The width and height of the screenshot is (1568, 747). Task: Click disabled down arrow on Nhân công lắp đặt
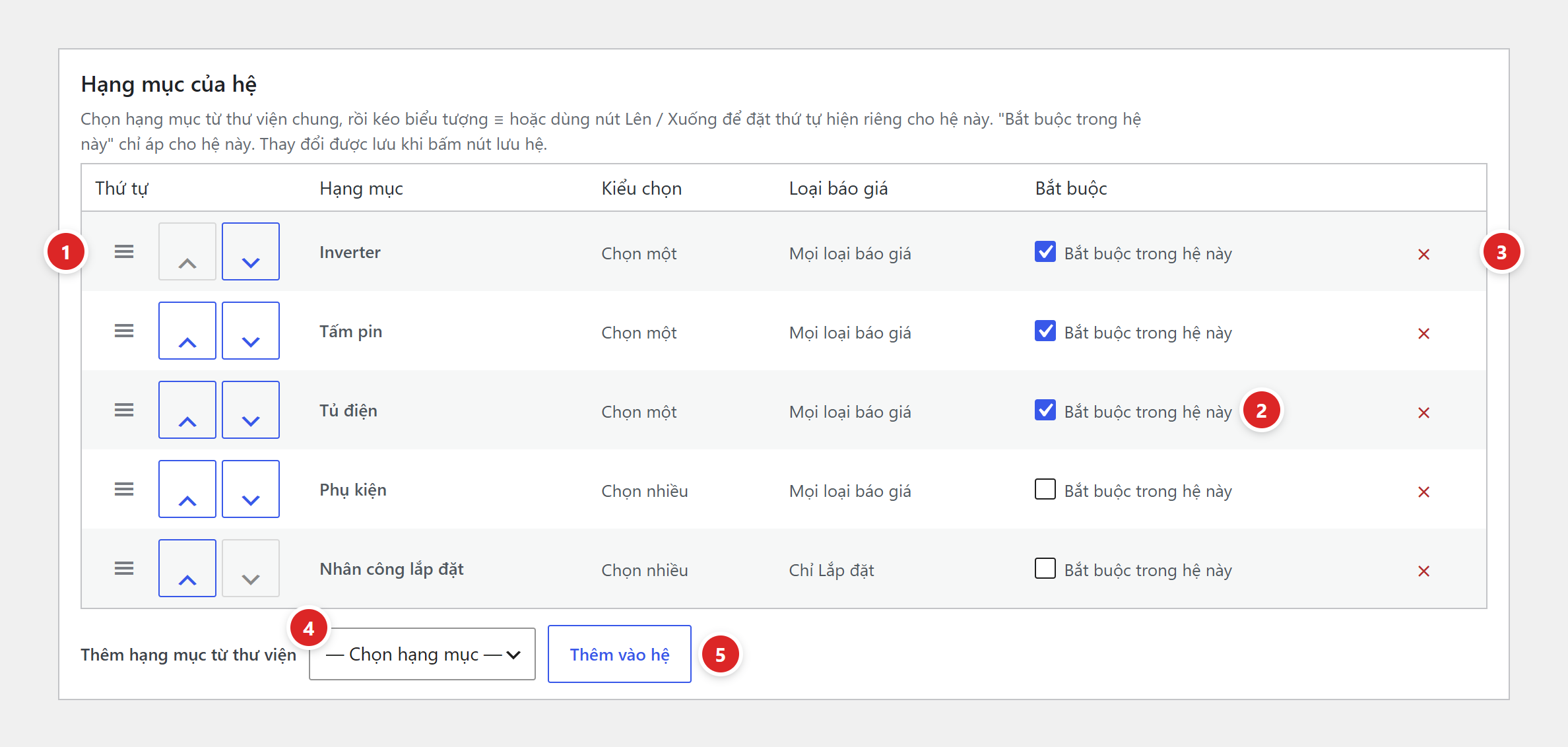[251, 568]
